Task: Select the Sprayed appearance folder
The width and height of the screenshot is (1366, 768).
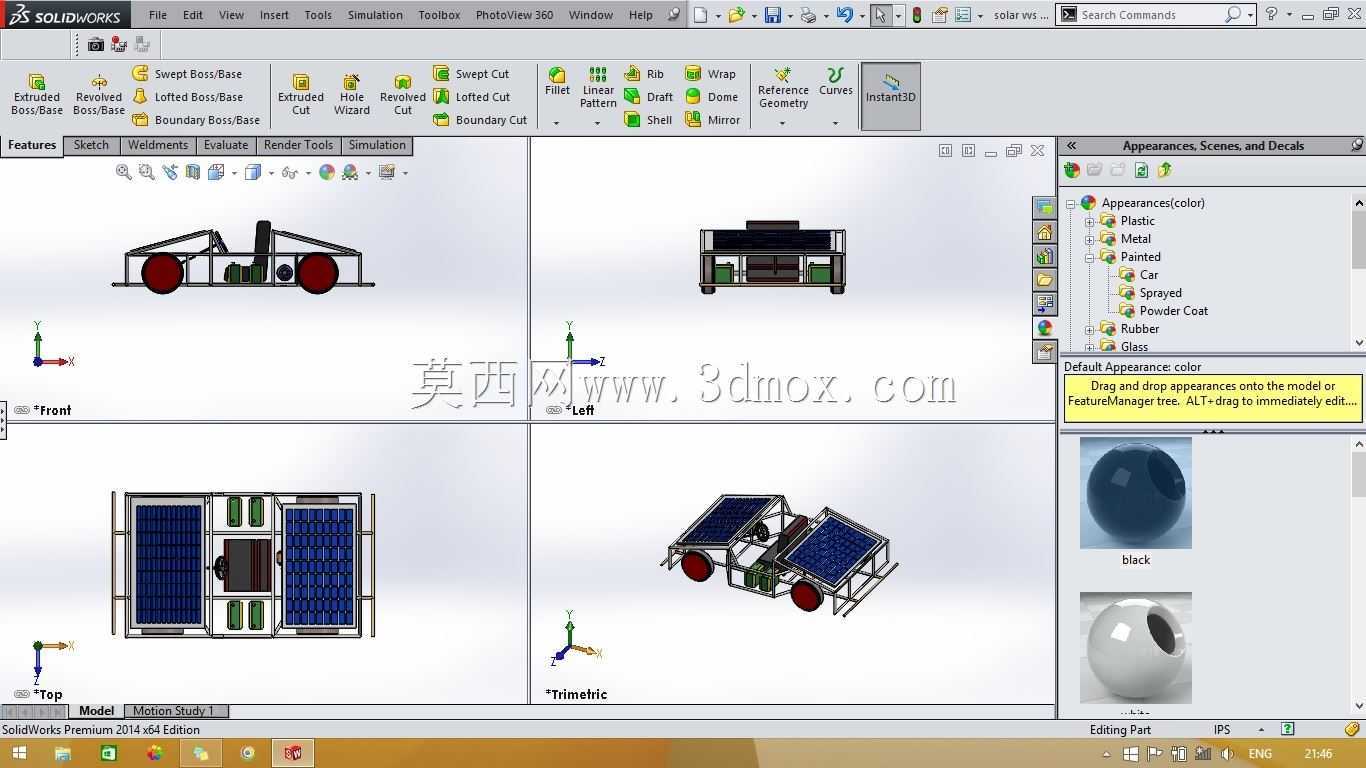Action: pyautogui.click(x=1150, y=293)
